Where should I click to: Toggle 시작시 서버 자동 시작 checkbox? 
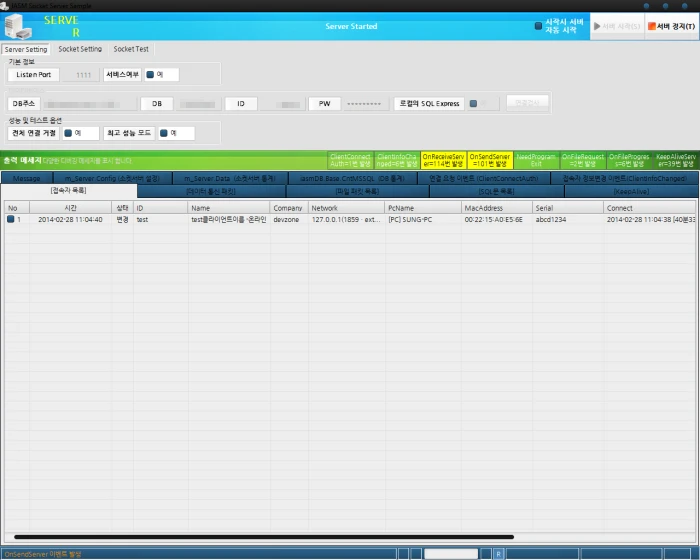click(x=538, y=26)
